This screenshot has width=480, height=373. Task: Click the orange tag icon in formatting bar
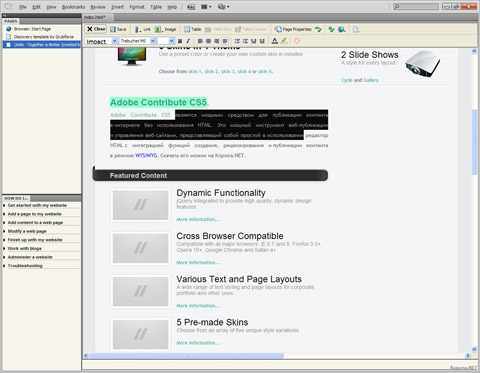297,41
